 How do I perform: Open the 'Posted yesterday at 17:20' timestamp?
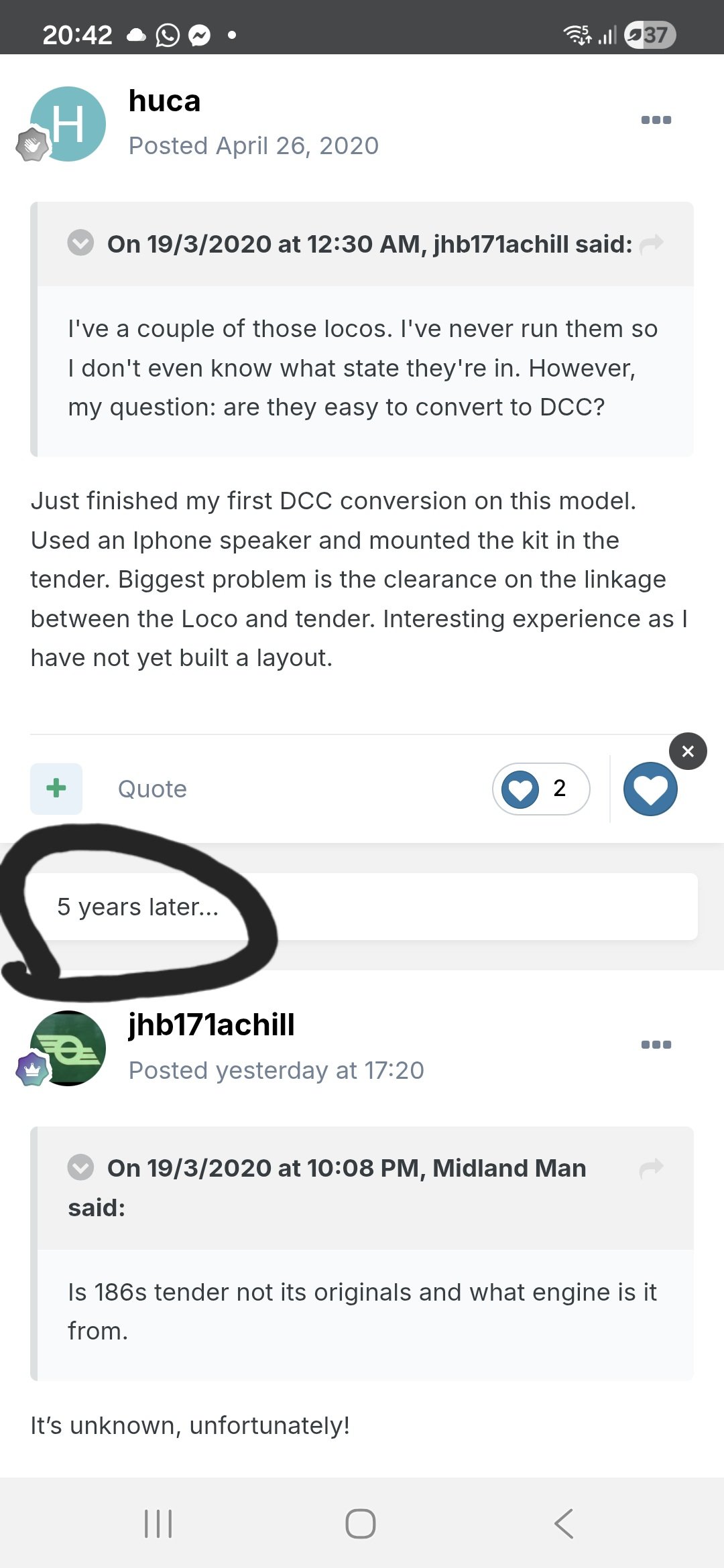click(276, 1070)
